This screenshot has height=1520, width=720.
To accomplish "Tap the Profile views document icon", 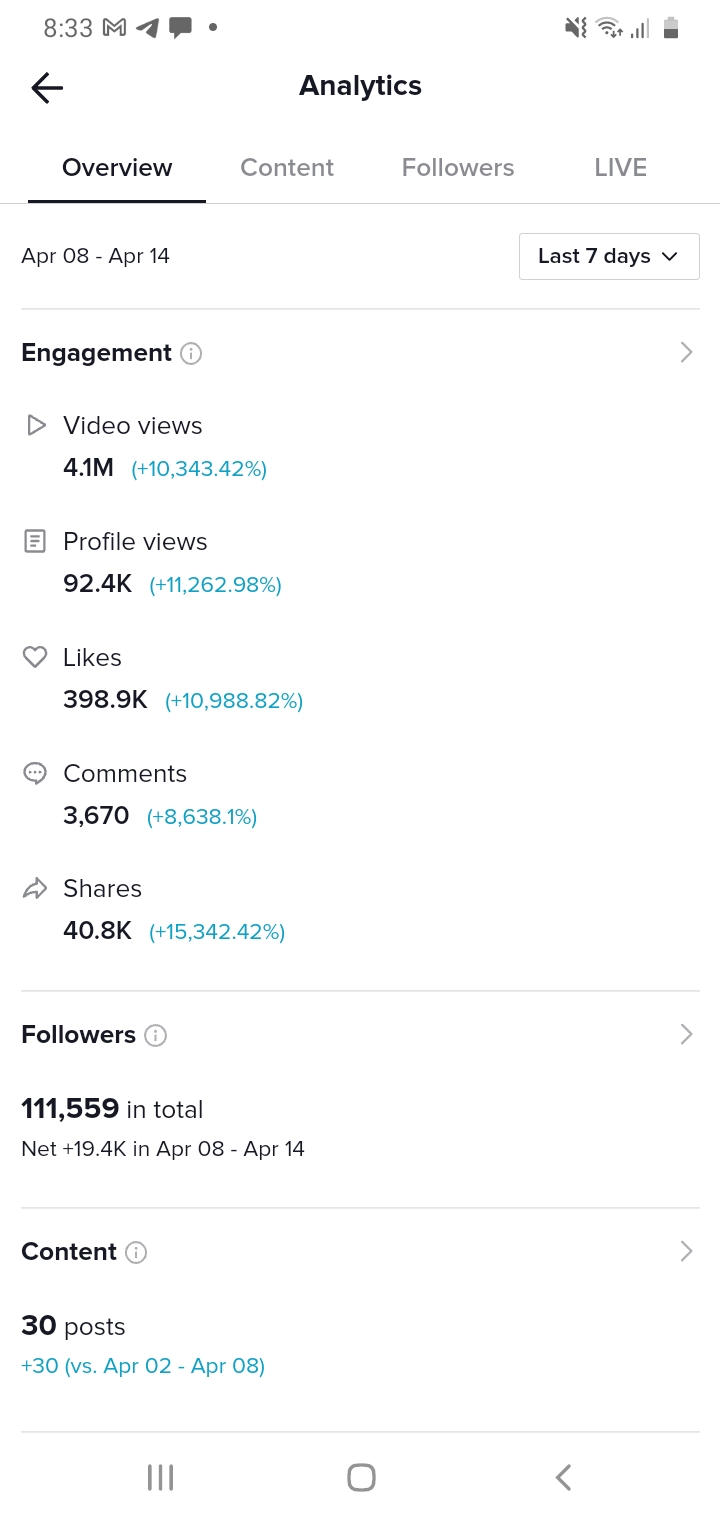I will pos(35,542).
